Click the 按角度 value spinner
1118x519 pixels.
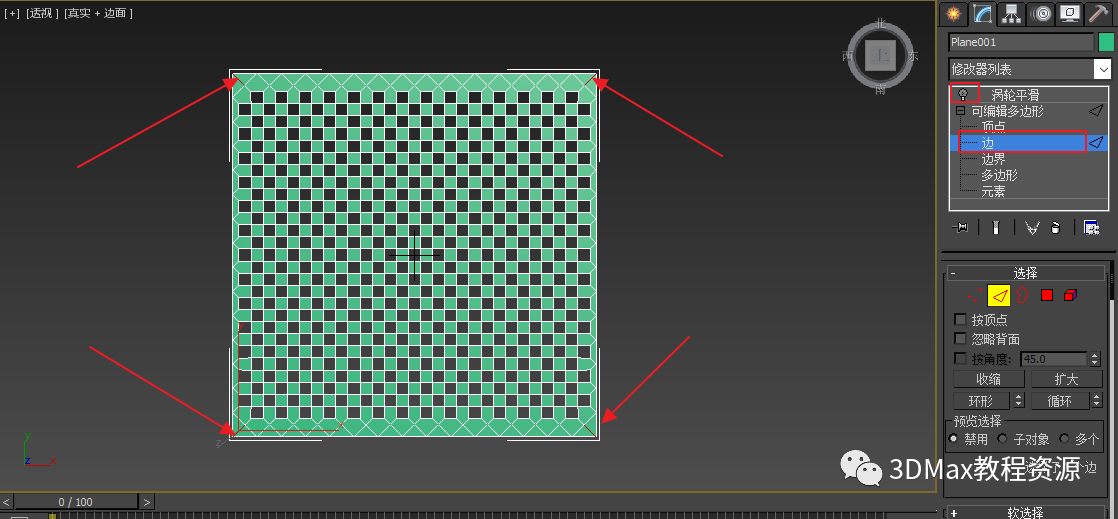point(1095,359)
